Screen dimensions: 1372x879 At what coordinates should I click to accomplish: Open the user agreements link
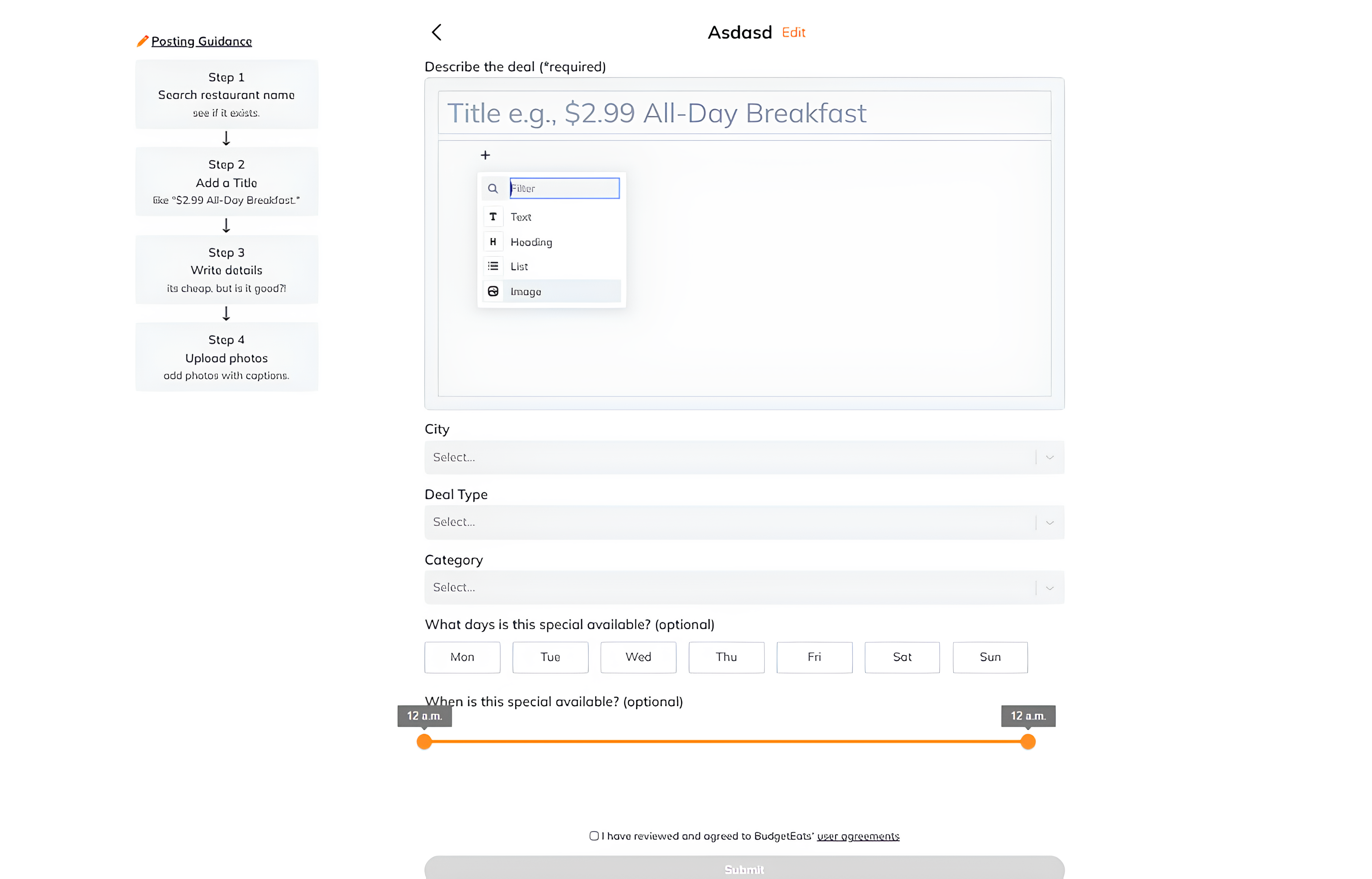(858, 836)
